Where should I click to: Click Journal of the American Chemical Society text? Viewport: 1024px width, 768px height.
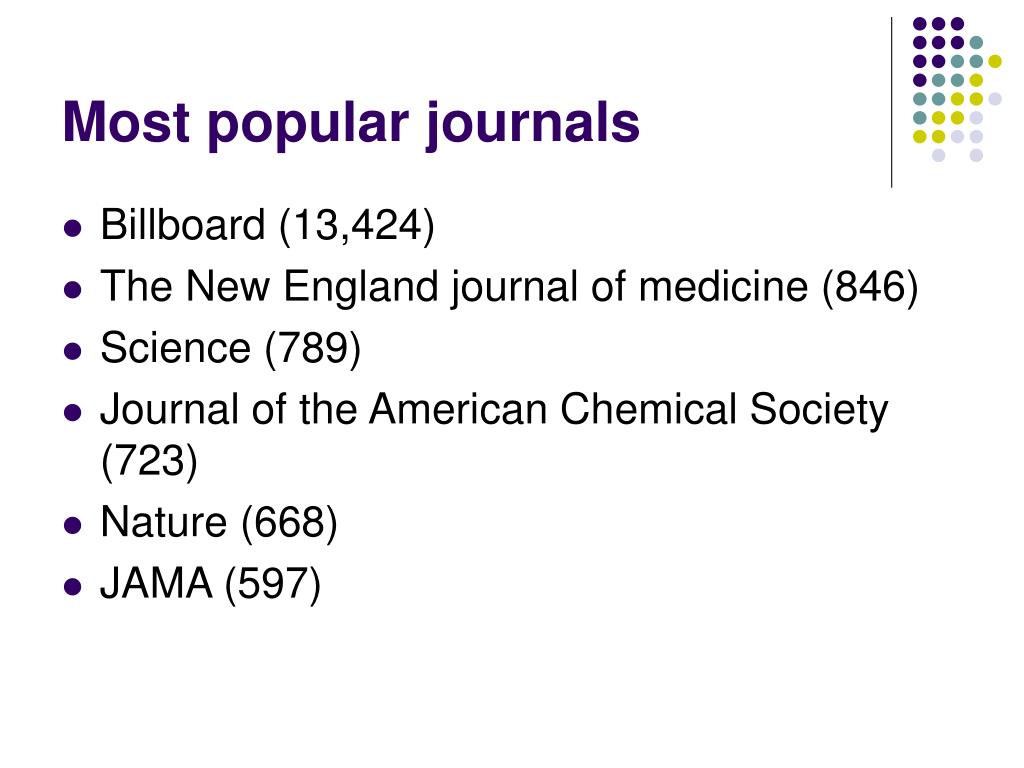[x=494, y=410]
